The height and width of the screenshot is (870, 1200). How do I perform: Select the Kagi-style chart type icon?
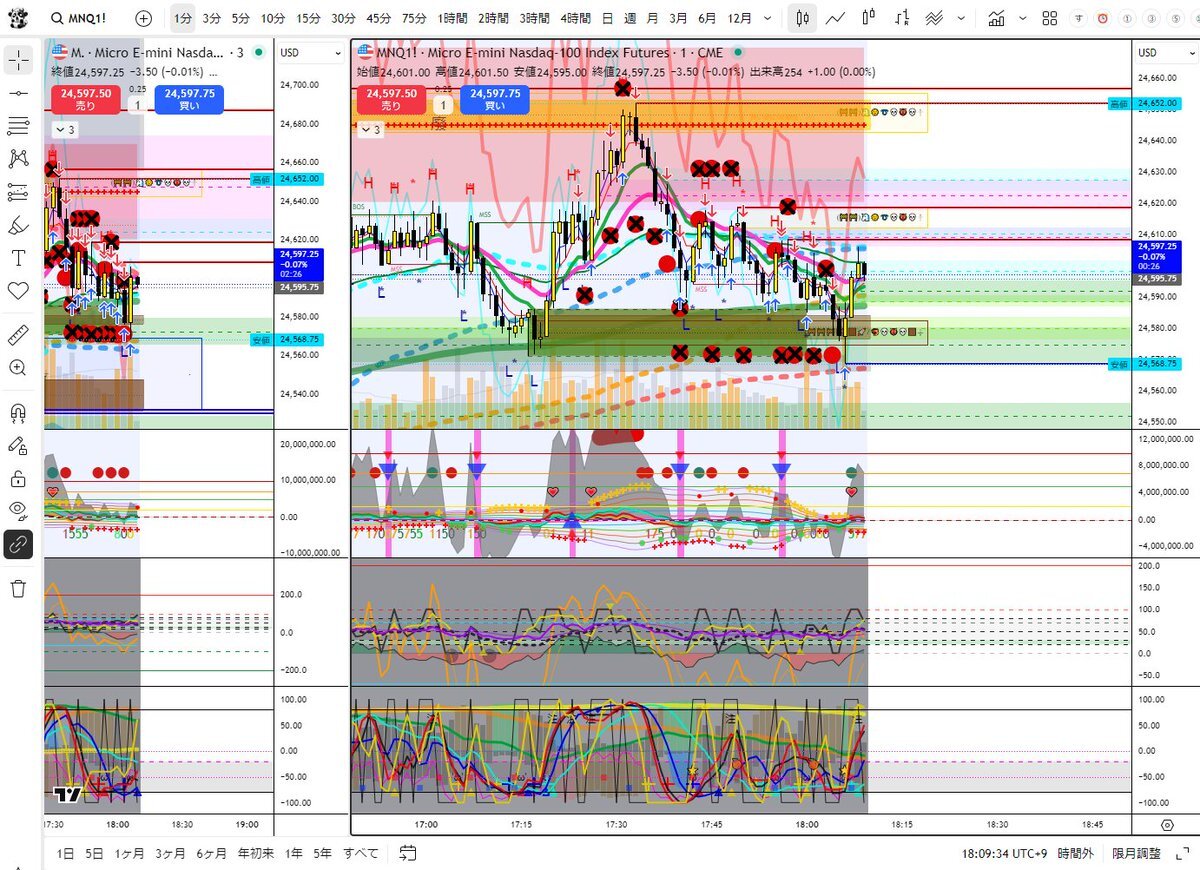935,18
